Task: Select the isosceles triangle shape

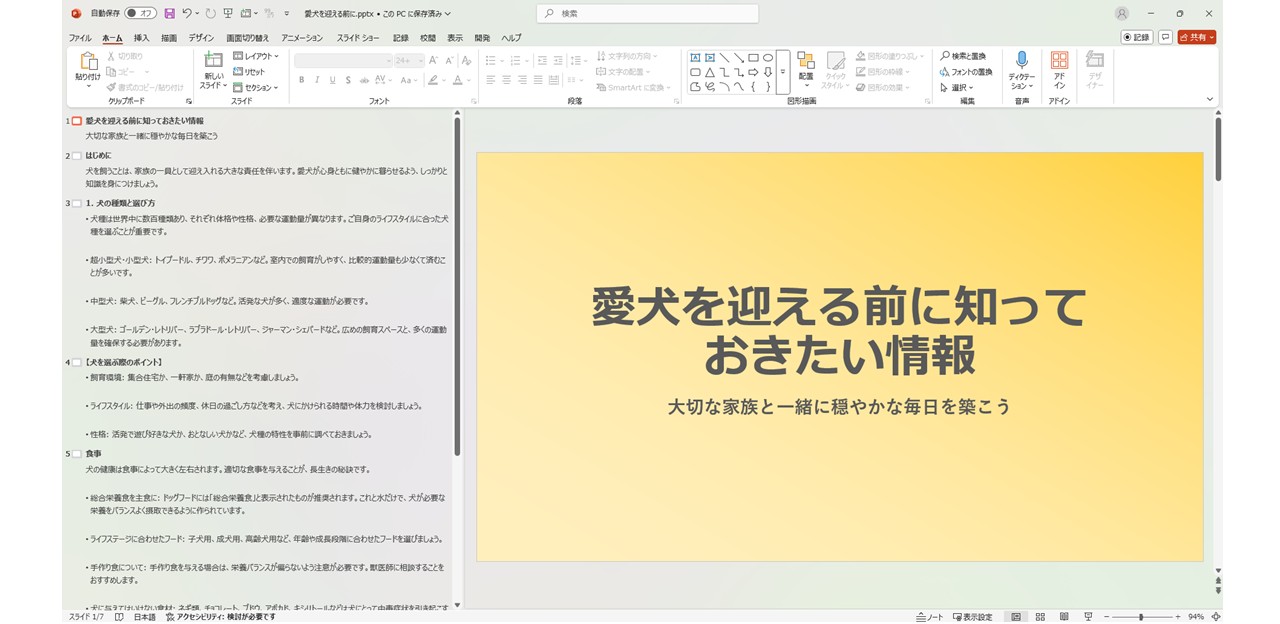Action: 709,72
